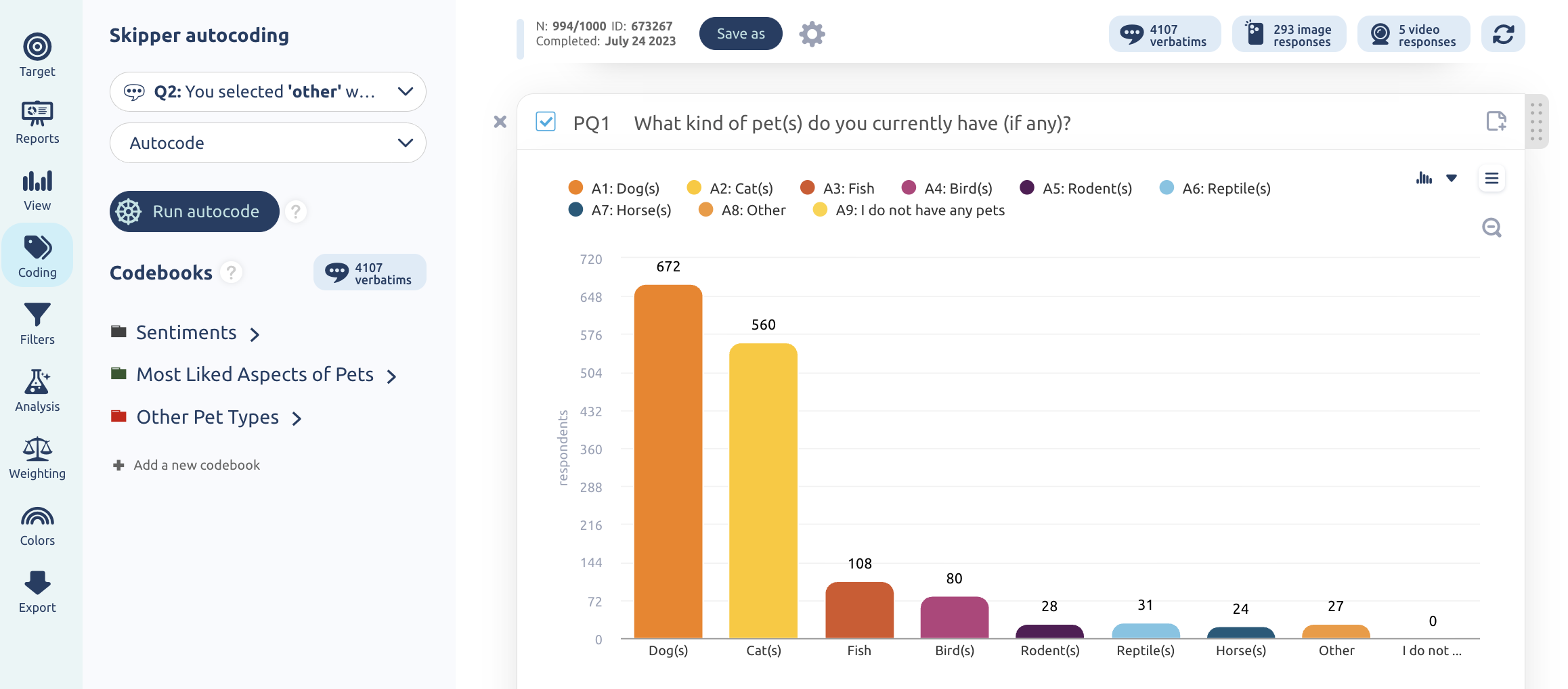Open 293 image responses

coord(1289,35)
